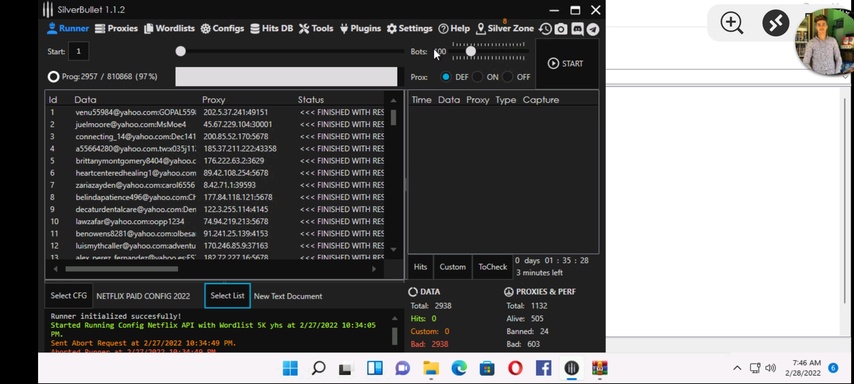This screenshot has height=384, width=854.
Task: Click the camera screenshot icon
Action: [x=561, y=29]
